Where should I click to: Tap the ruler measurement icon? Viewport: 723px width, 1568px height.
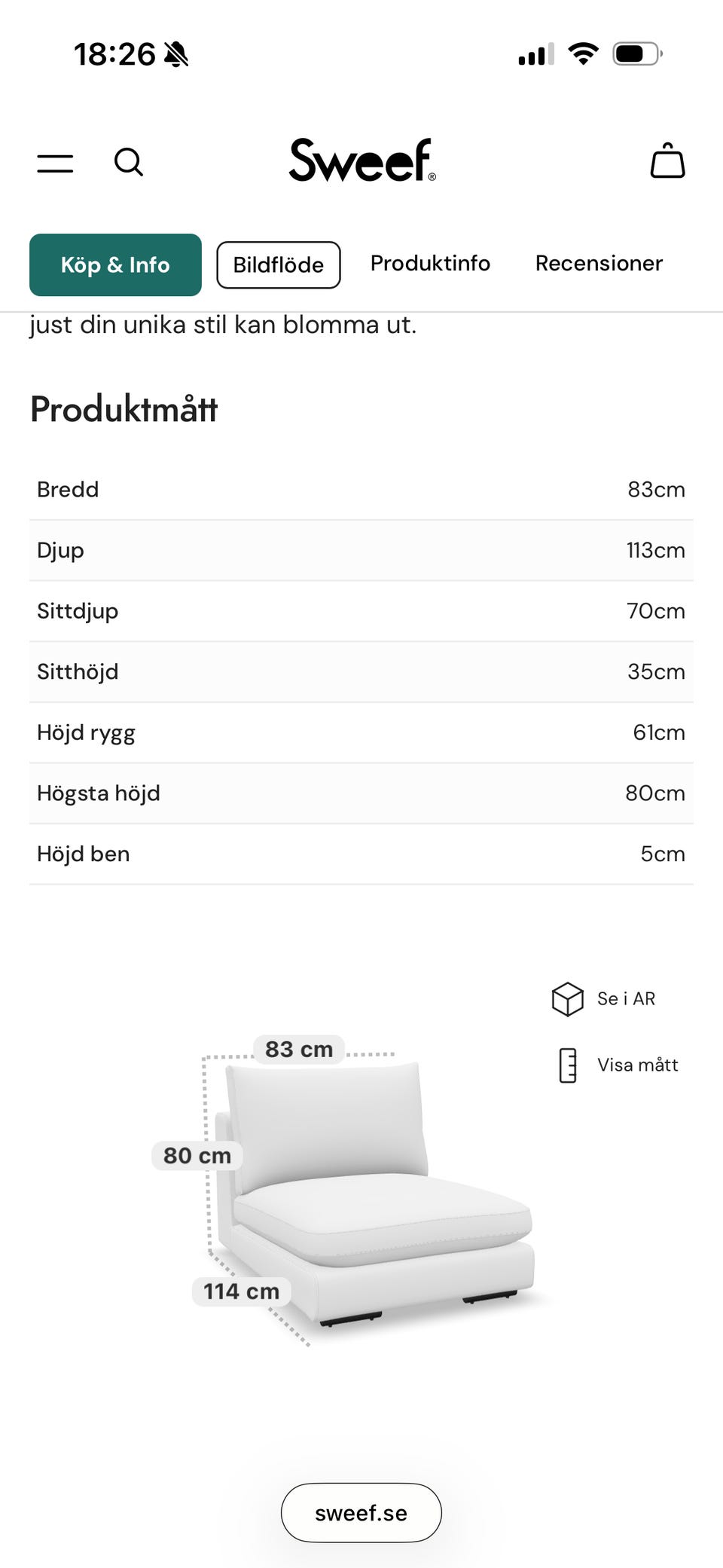click(568, 1065)
